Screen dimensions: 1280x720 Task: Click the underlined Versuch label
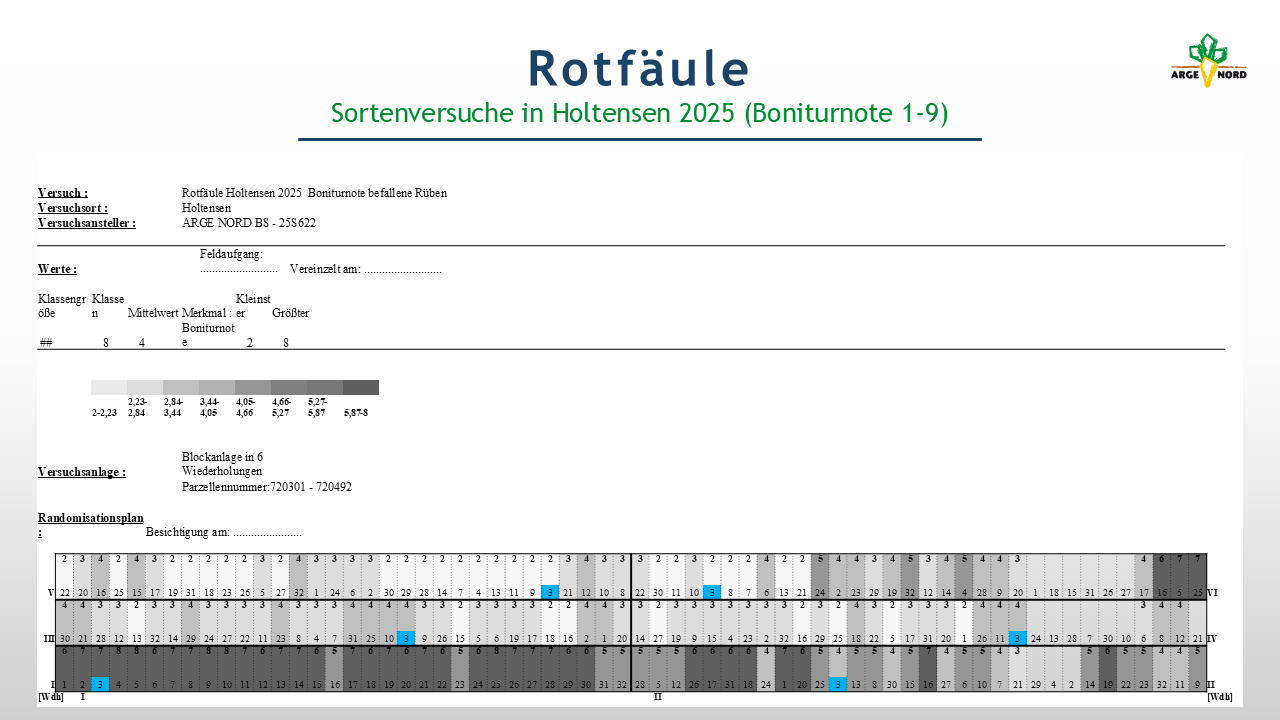[63, 193]
